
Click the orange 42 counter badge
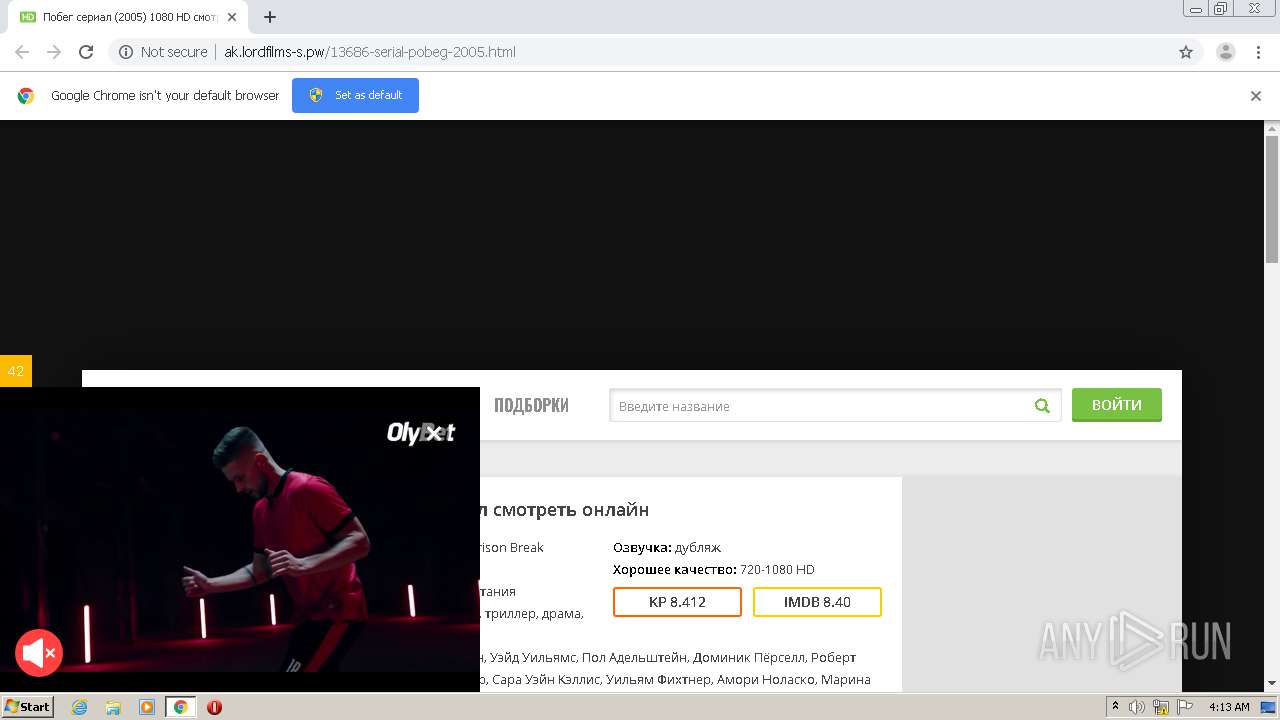[16, 371]
